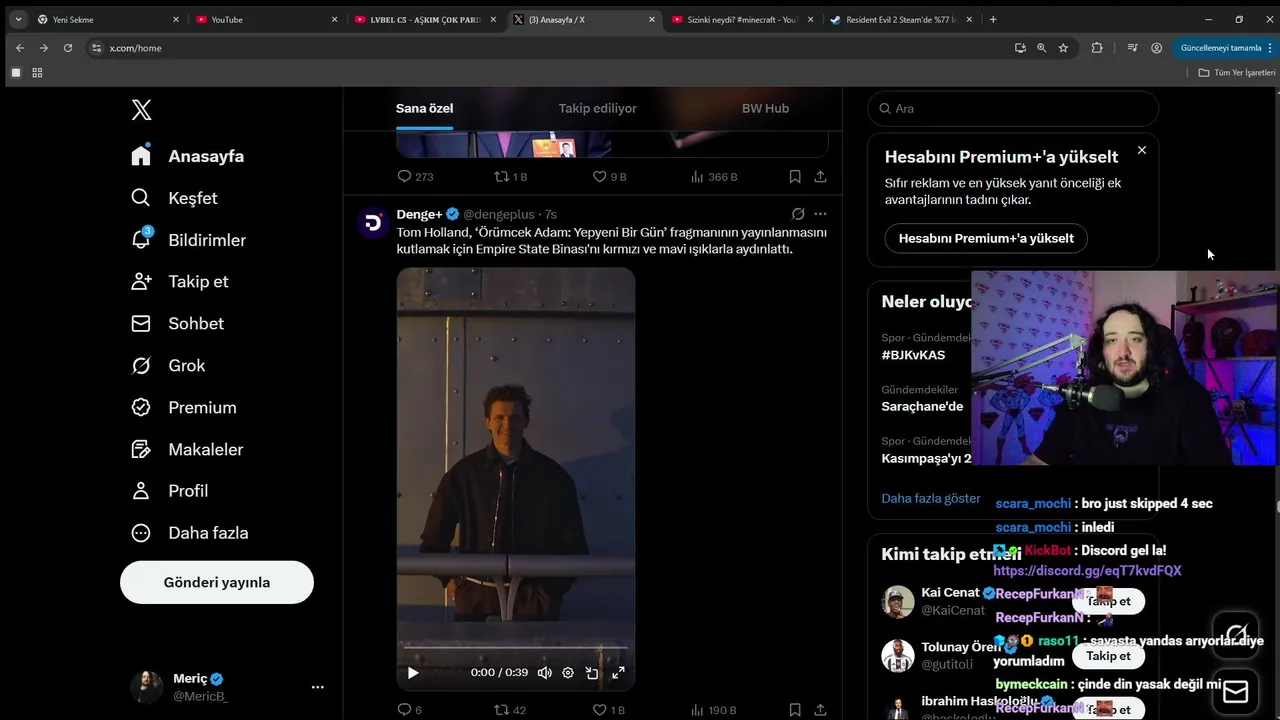Open Keşfet search page
1280x720 pixels.
pyautogui.click(x=174, y=198)
